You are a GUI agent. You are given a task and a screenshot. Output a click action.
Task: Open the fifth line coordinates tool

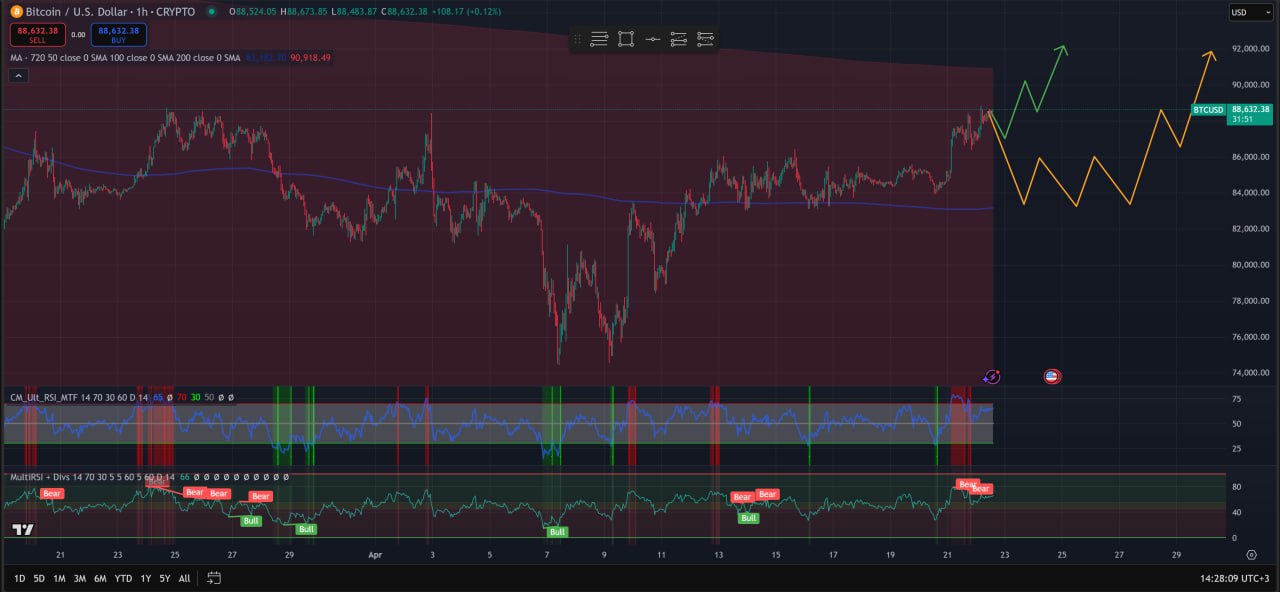click(x=705, y=39)
